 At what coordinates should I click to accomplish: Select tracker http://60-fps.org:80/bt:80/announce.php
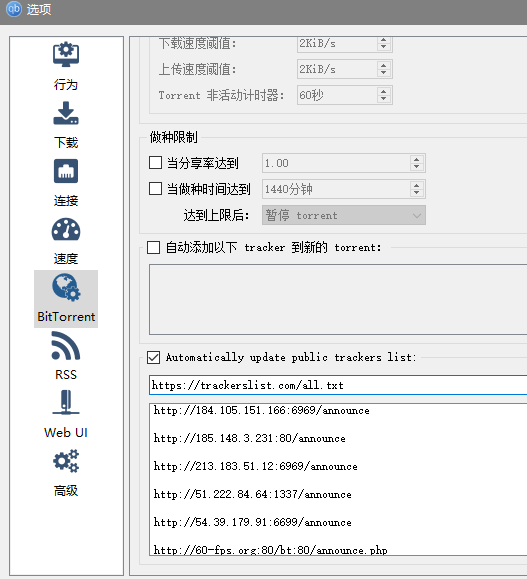270,550
